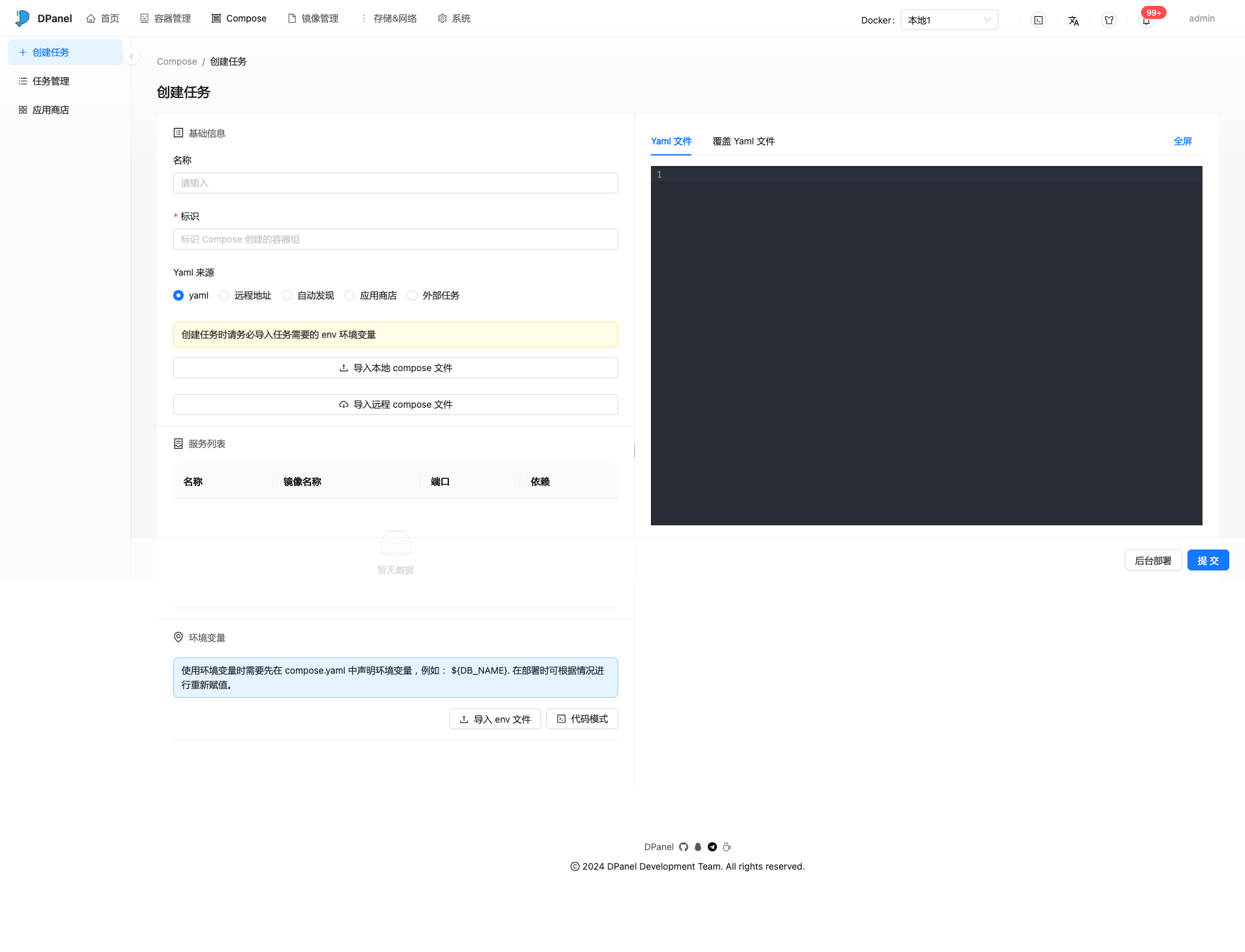
Task: Select the 远程地址 radio option
Action: pyautogui.click(x=224, y=295)
